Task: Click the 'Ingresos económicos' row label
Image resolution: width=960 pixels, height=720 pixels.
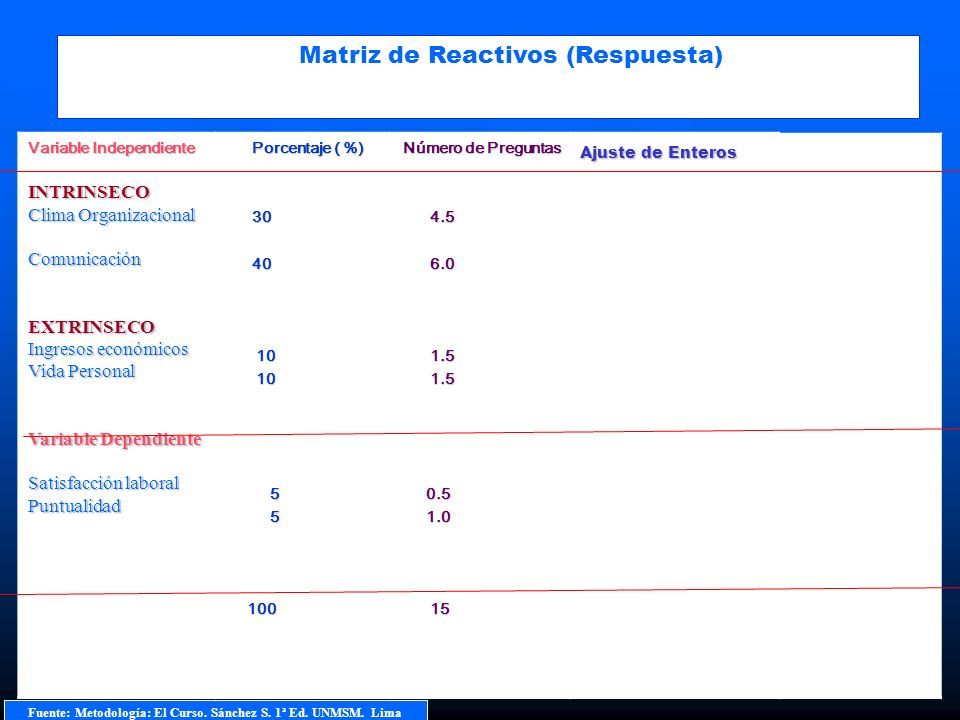Action: (108, 350)
